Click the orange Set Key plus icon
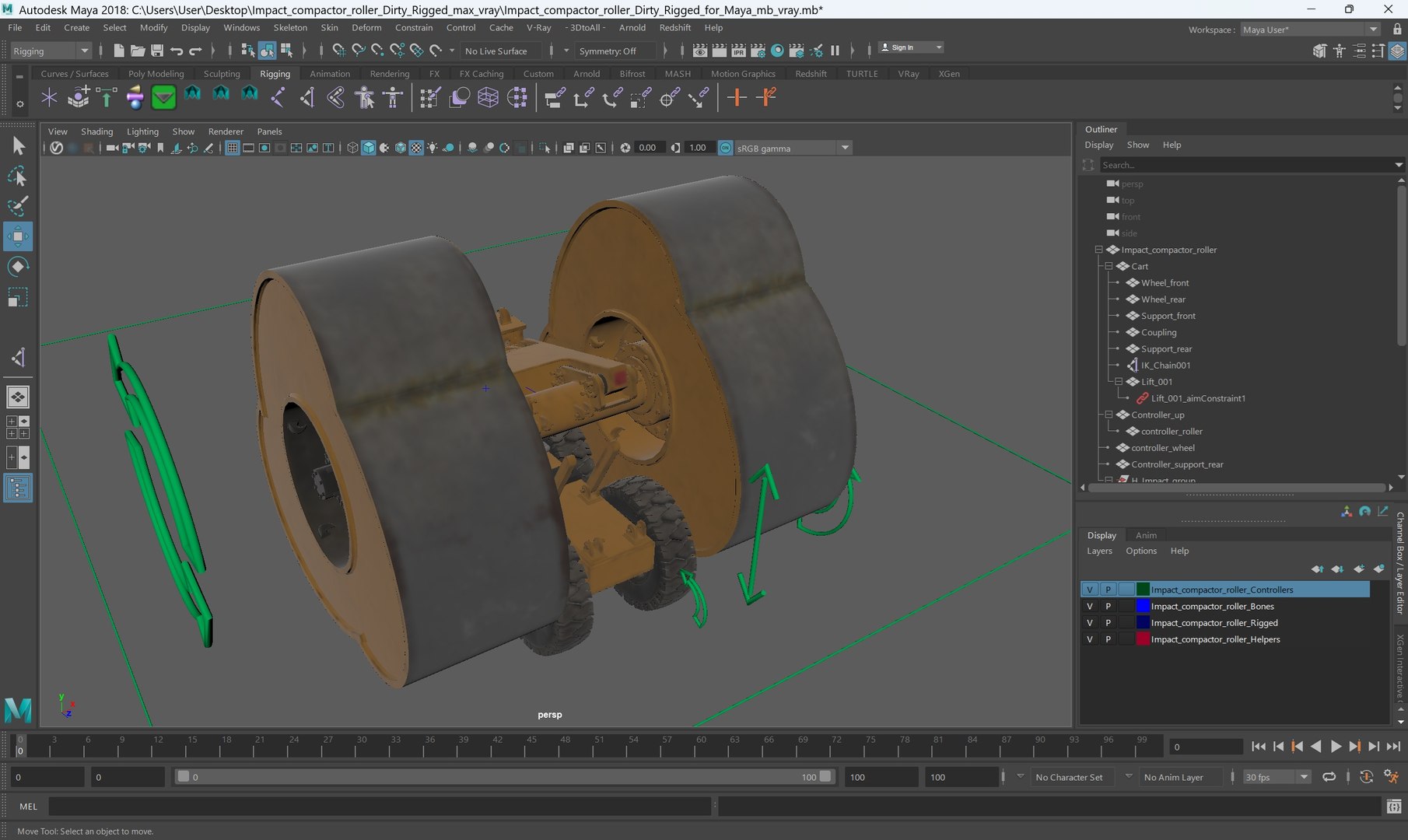This screenshot has width=1408, height=840. 737,97
